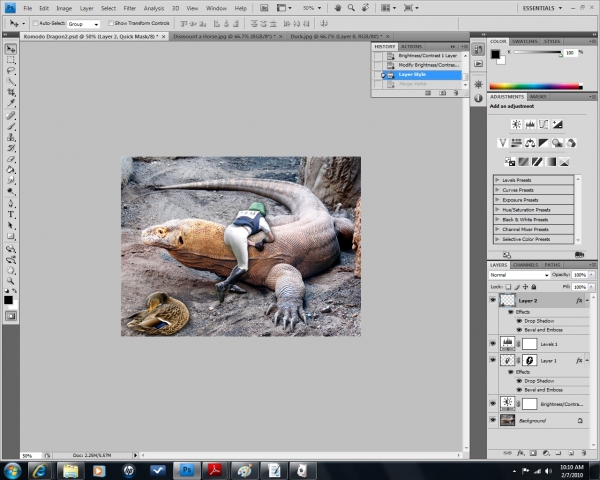Enable the Auto-Select checkbox
Screen dimensions: 600x480
(35, 23)
